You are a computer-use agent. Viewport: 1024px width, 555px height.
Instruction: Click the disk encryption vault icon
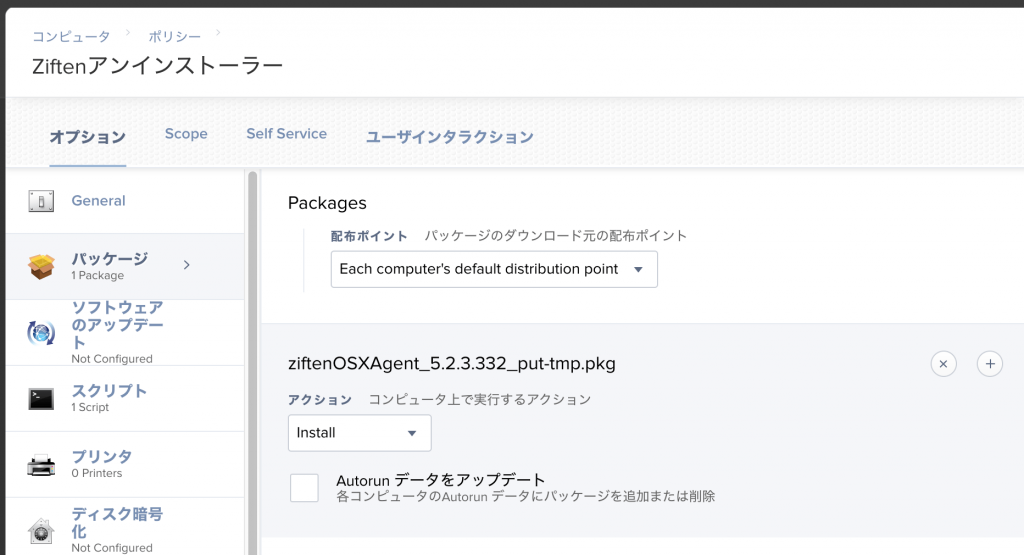pos(41,531)
